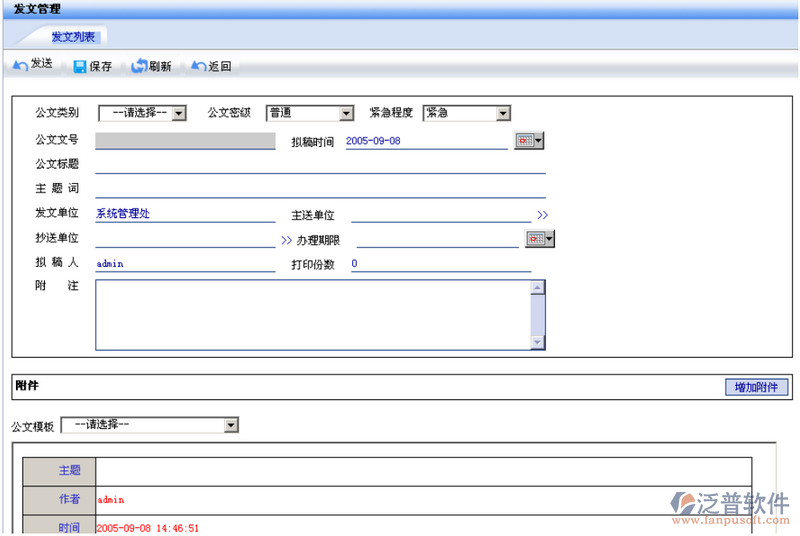This screenshot has width=800, height=536.
Task: Click the 增加附件 button
Action: pos(755,387)
